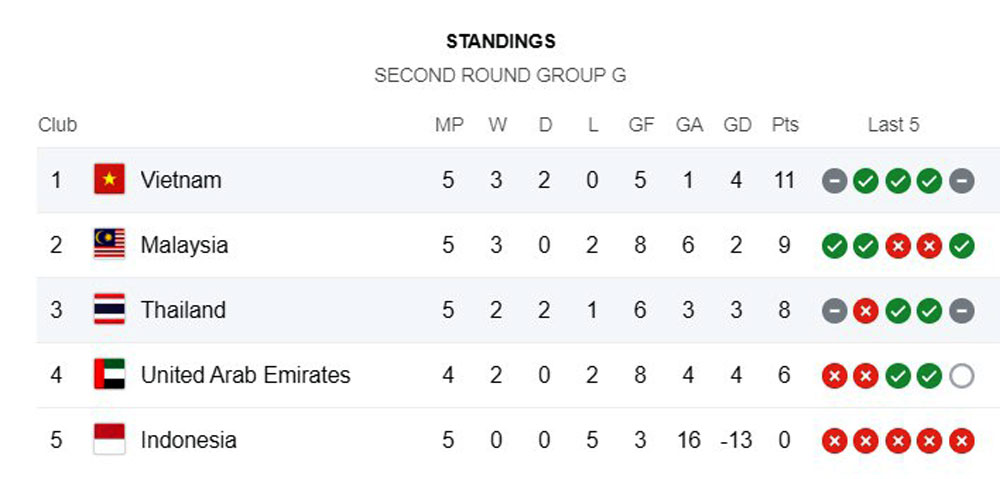Click the United Arab Emirates flag icon

point(110,374)
